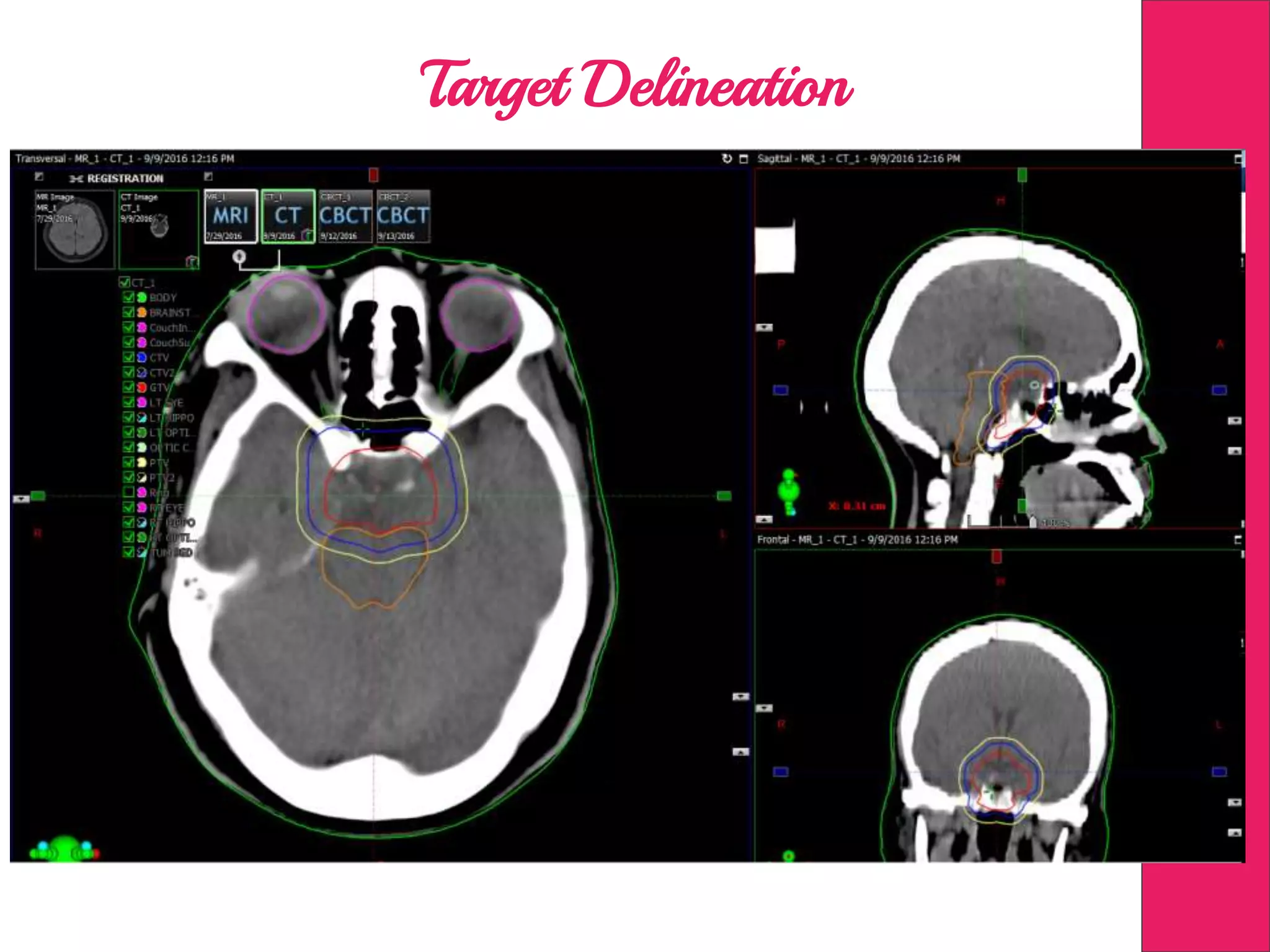
Task: Open the CBCT 9/13/2016 tab
Action: (402, 216)
